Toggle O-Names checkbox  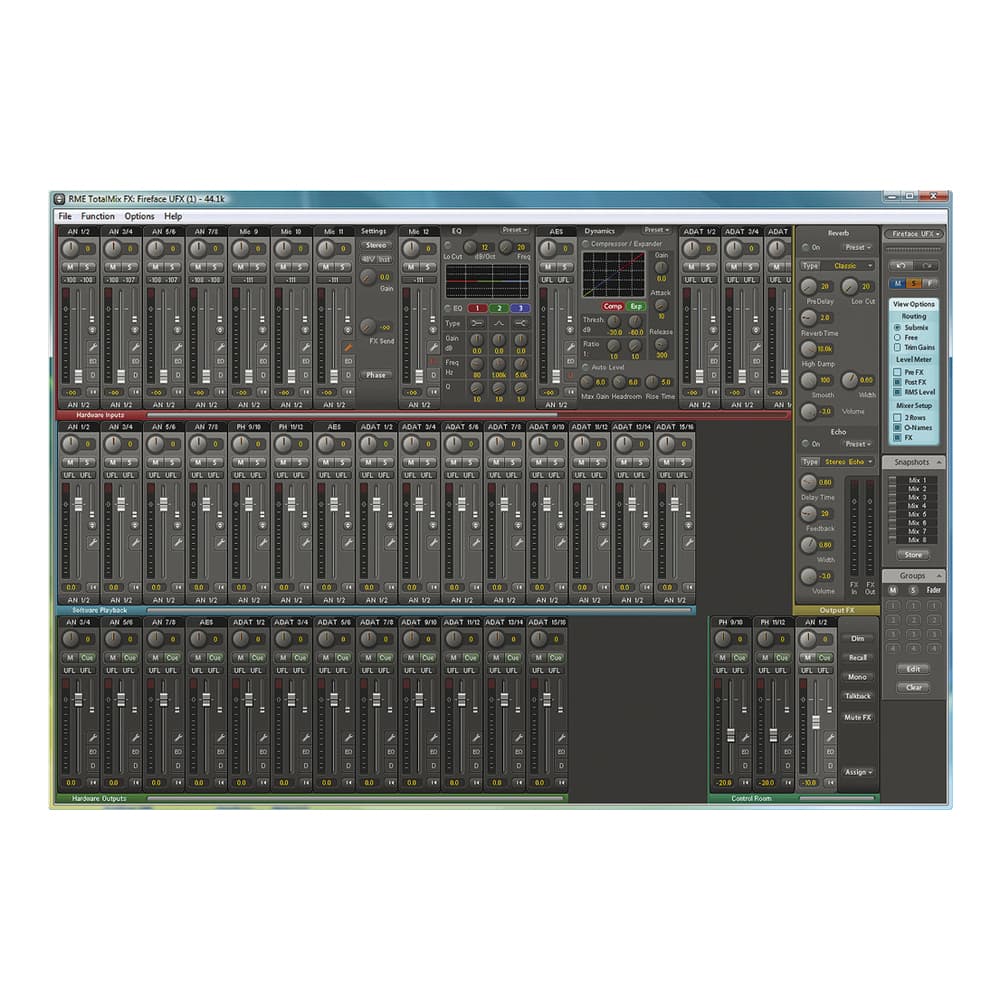tap(897, 427)
